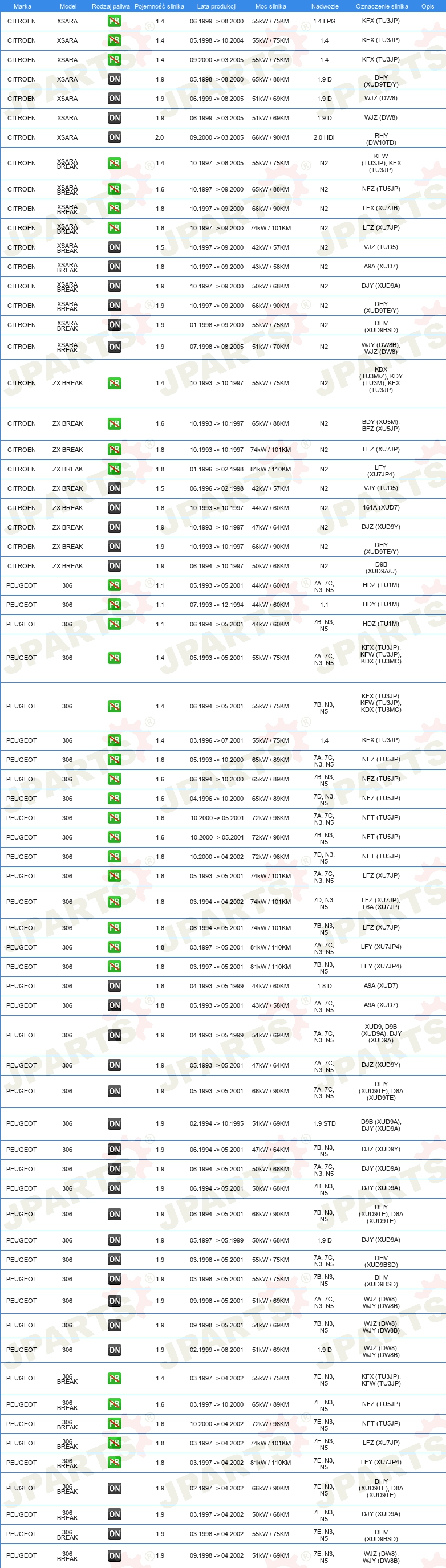Click diesel icon in Xsara Break VJZ (TUD5) row
Viewport: 446px width, 1568px height.
tap(115, 248)
